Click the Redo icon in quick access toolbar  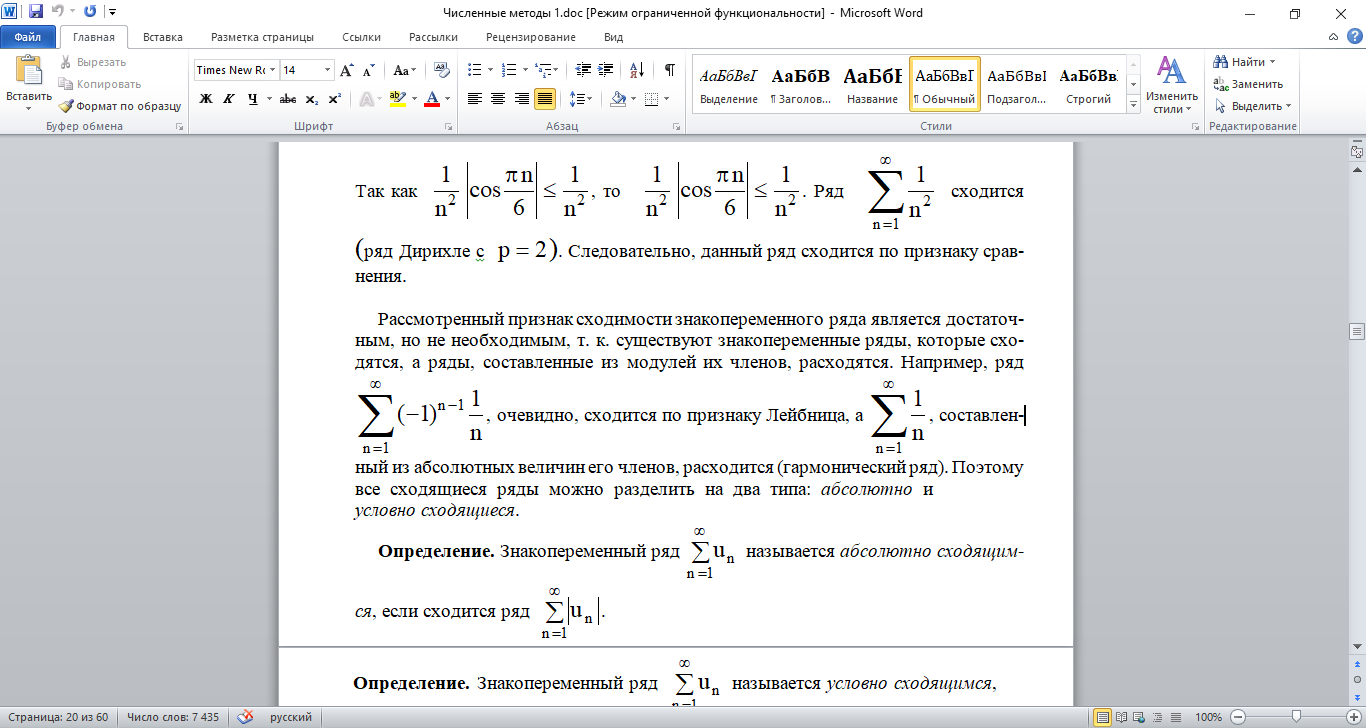tap(90, 13)
